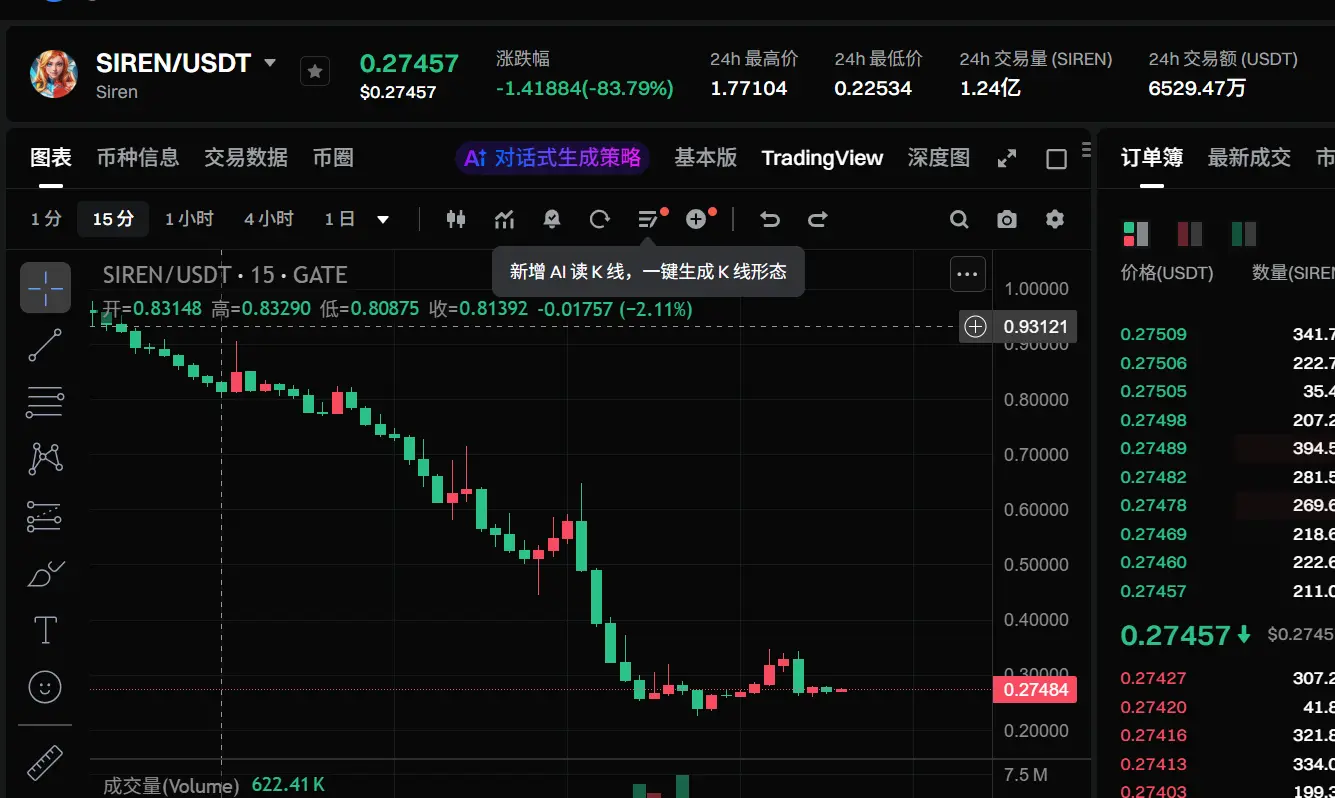Click the ask price 0.27509
The image size is (1335, 798).
tap(1154, 334)
